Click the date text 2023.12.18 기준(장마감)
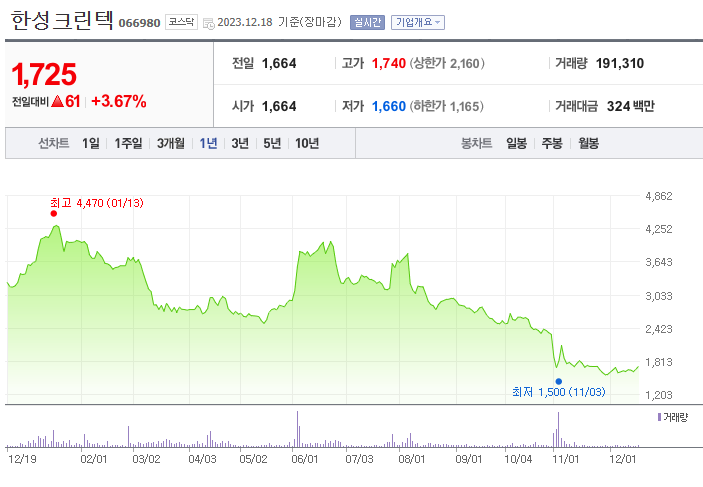The width and height of the screenshot is (703, 487). tap(279, 22)
